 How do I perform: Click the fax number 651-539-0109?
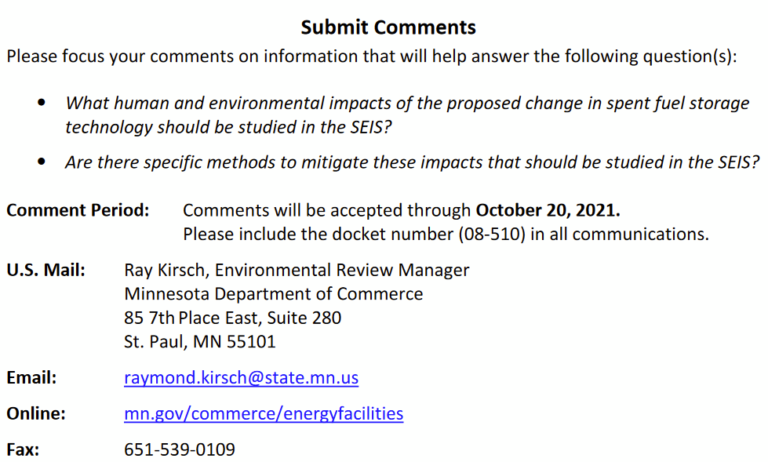click(x=180, y=449)
